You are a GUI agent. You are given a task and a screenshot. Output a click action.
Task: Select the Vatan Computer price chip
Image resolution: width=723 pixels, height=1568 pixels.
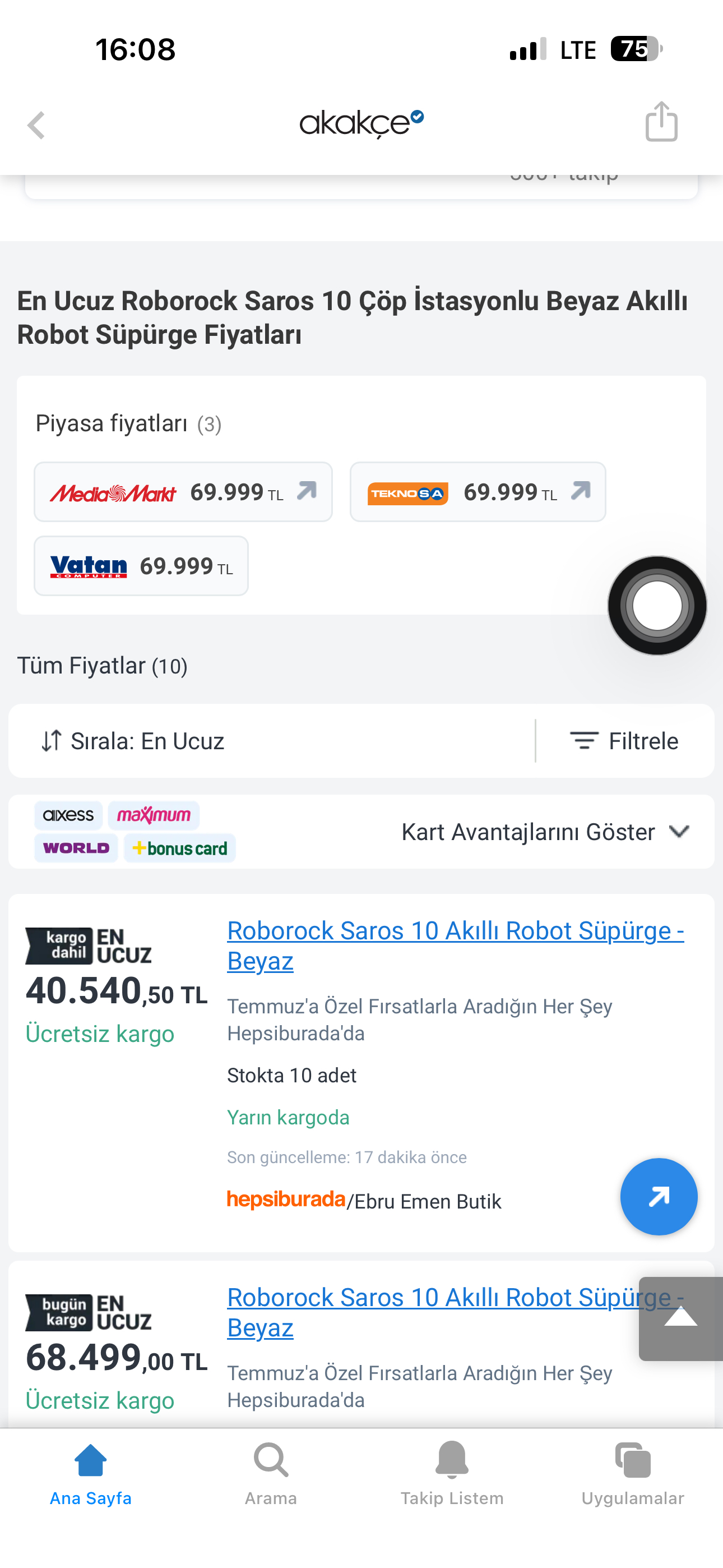[141, 566]
